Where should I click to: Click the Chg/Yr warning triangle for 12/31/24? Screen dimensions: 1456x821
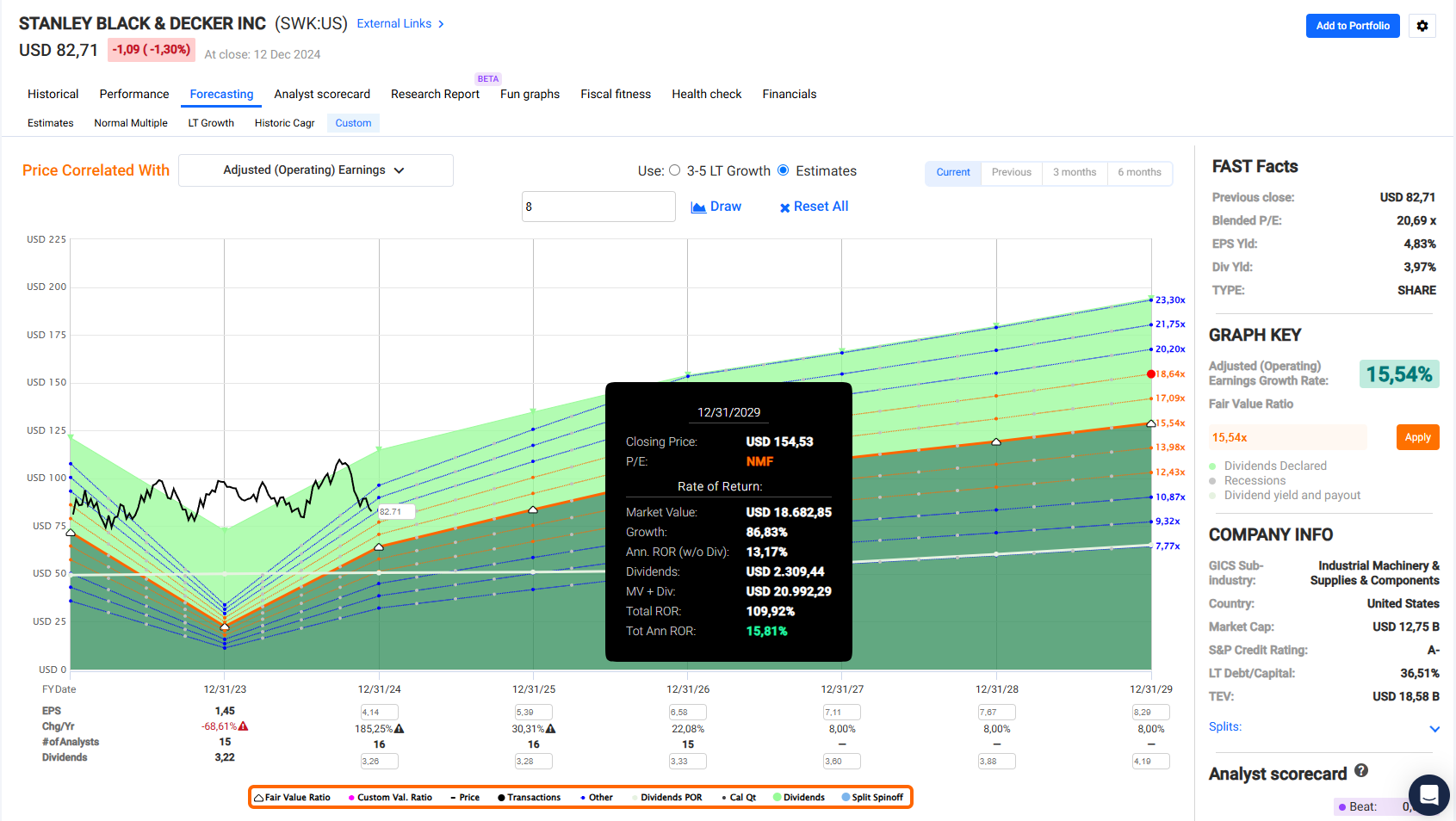(x=399, y=729)
